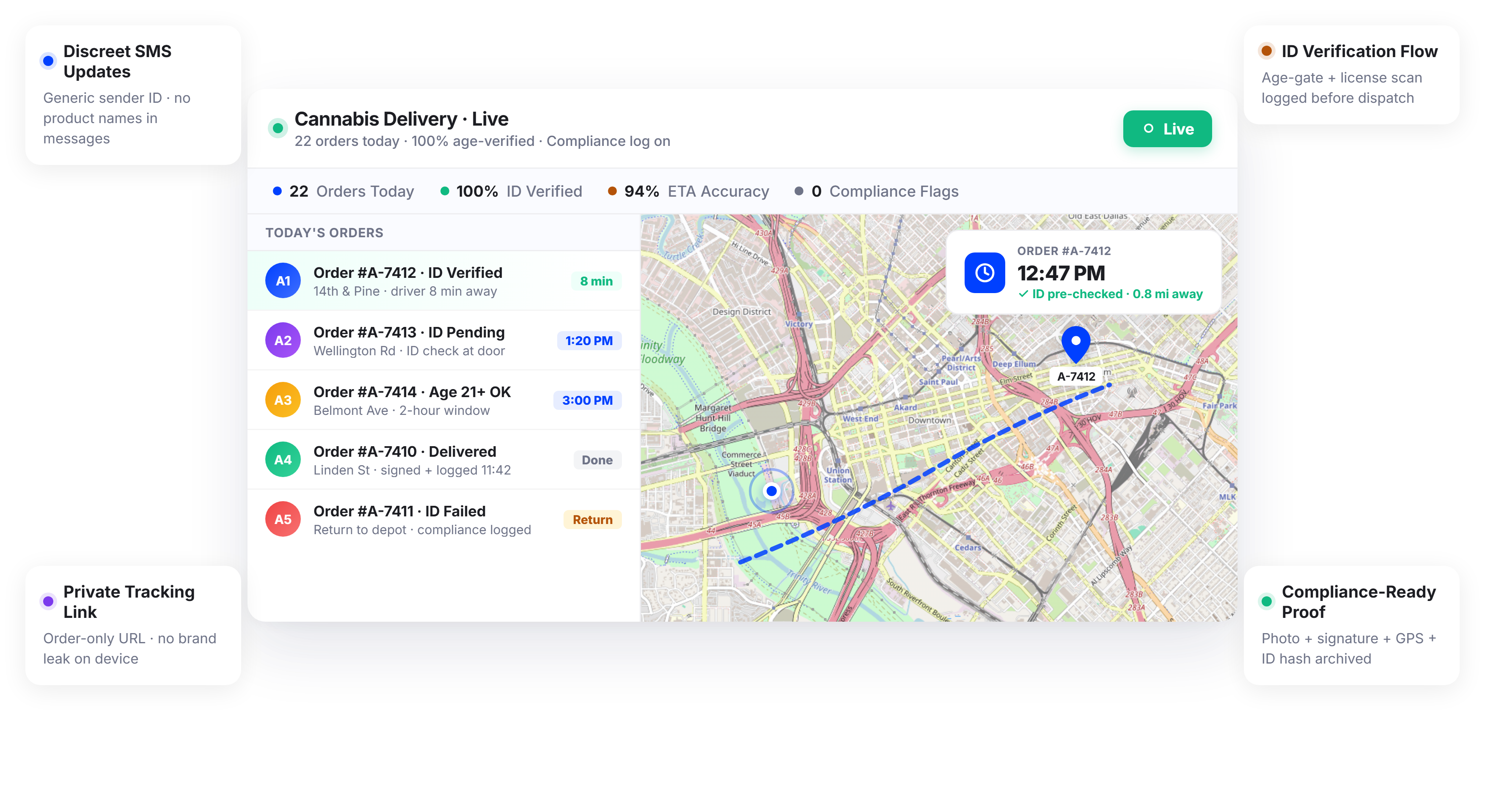Click the Return status badge

click(593, 519)
